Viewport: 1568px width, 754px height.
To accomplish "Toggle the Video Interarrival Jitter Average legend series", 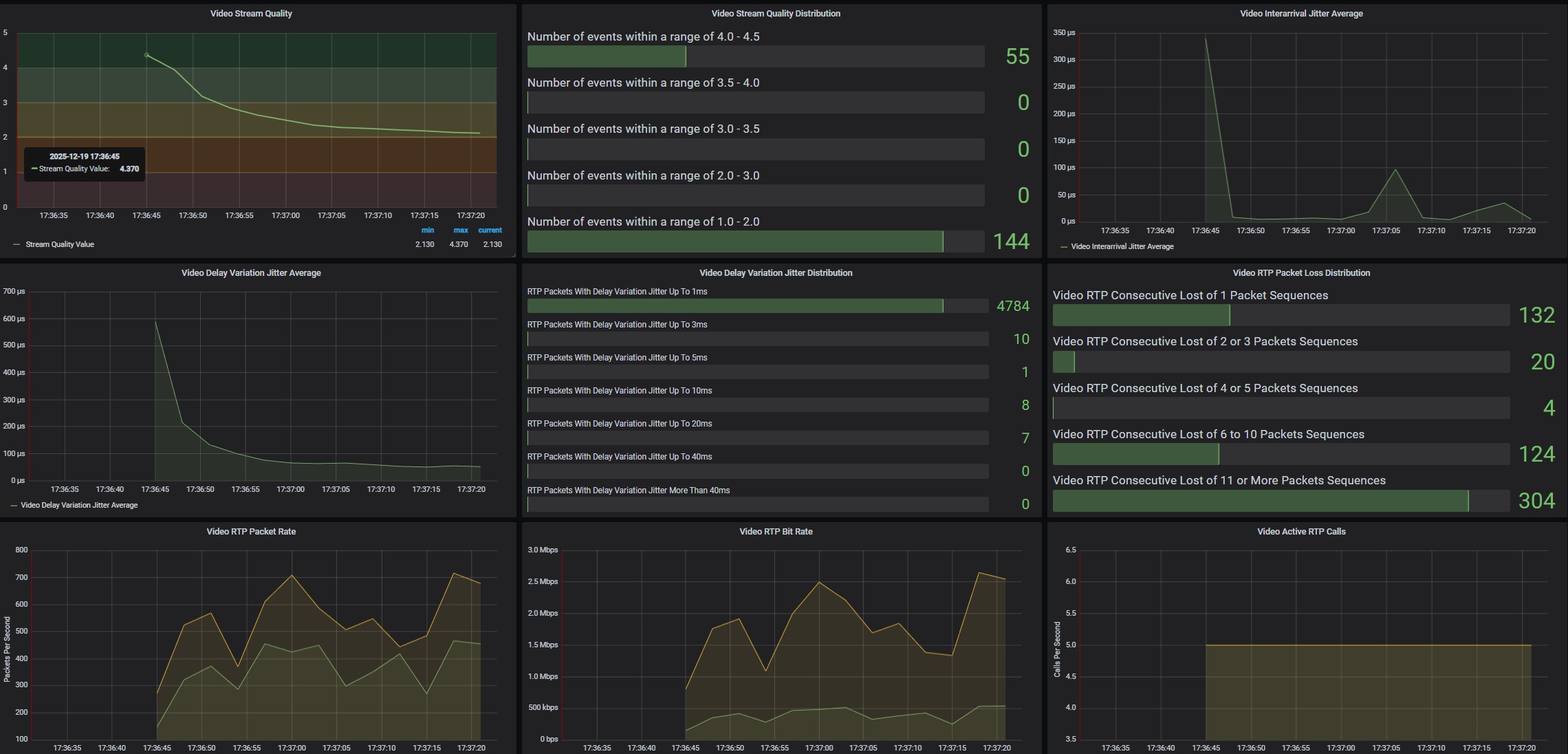I will pyautogui.click(x=1122, y=246).
